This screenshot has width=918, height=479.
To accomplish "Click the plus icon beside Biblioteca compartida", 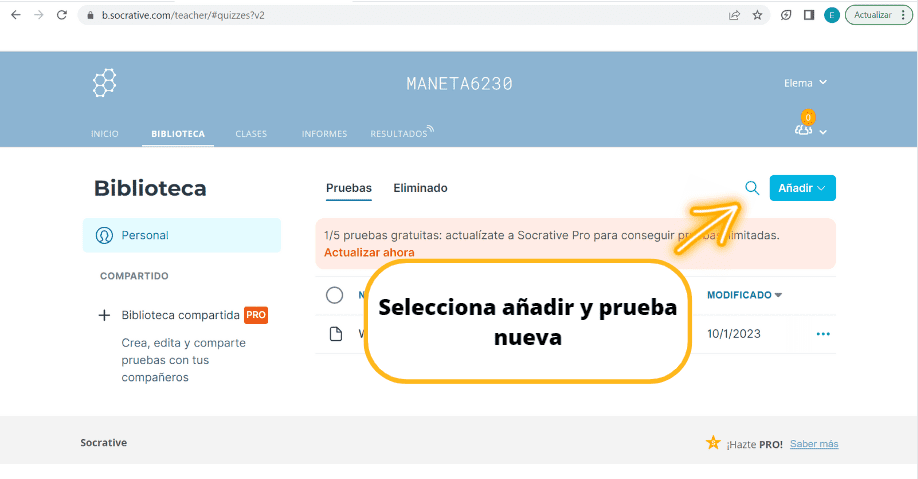I will point(104,315).
